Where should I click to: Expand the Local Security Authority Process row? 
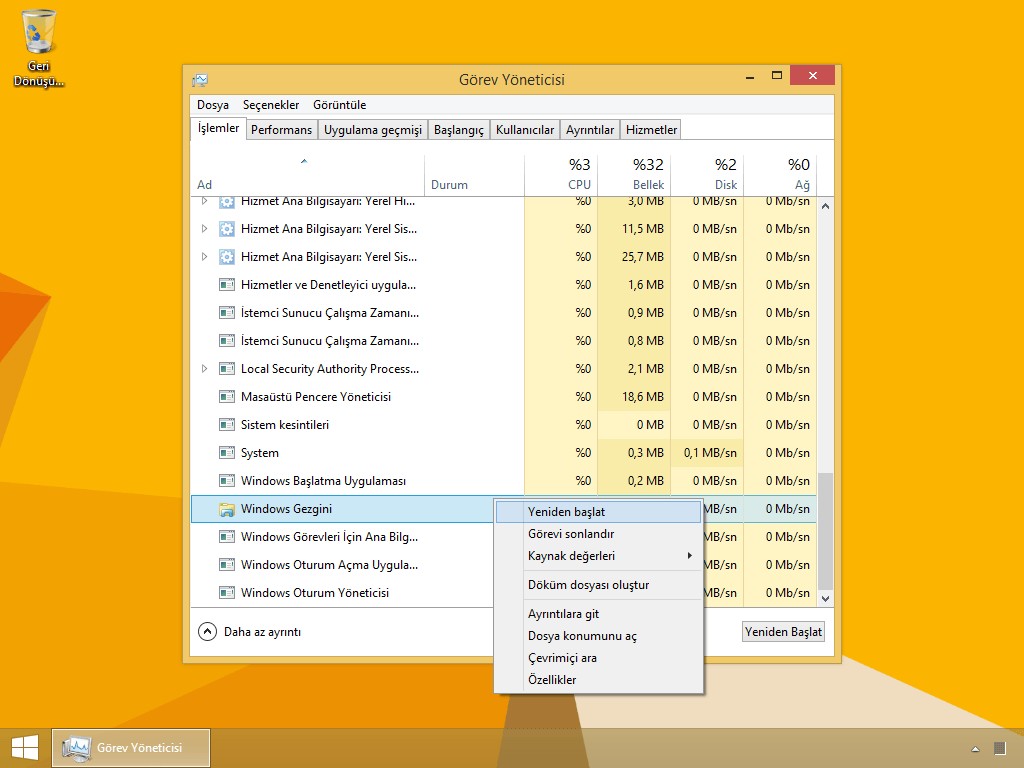(x=204, y=369)
